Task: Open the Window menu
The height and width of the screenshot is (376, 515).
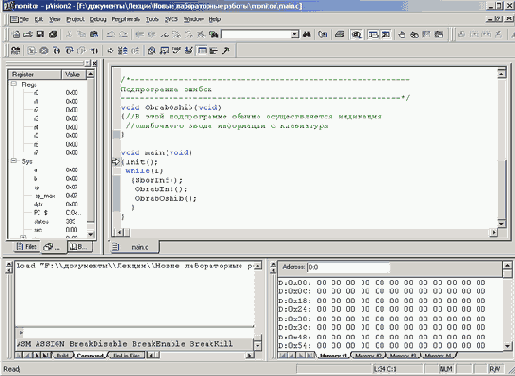Action: point(194,19)
